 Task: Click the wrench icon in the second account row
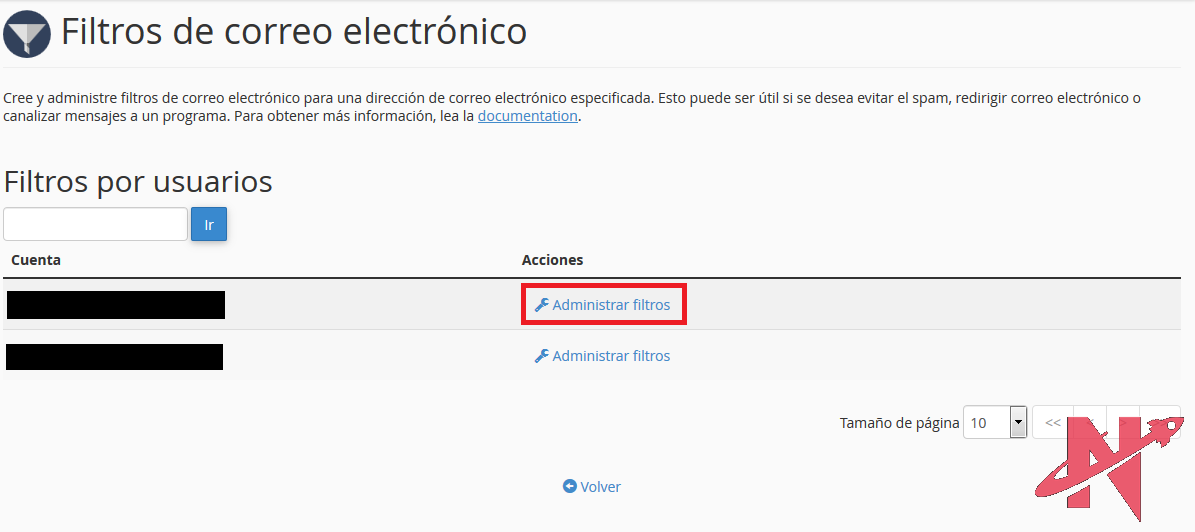click(541, 356)
